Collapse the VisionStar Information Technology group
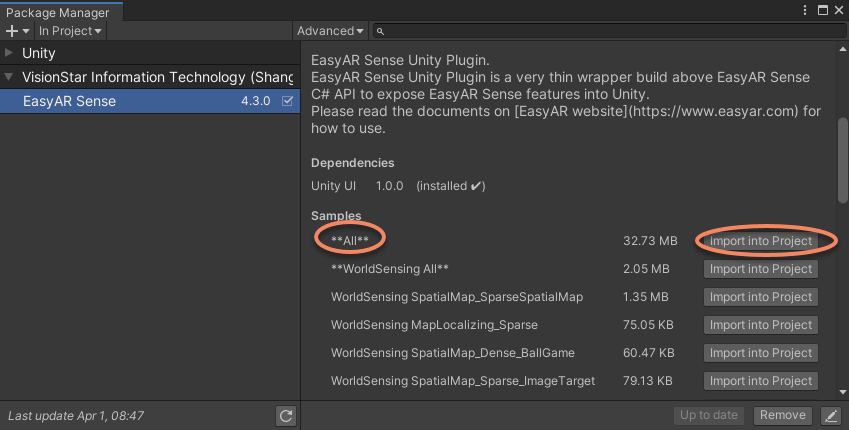 click(x=9, y=77)
